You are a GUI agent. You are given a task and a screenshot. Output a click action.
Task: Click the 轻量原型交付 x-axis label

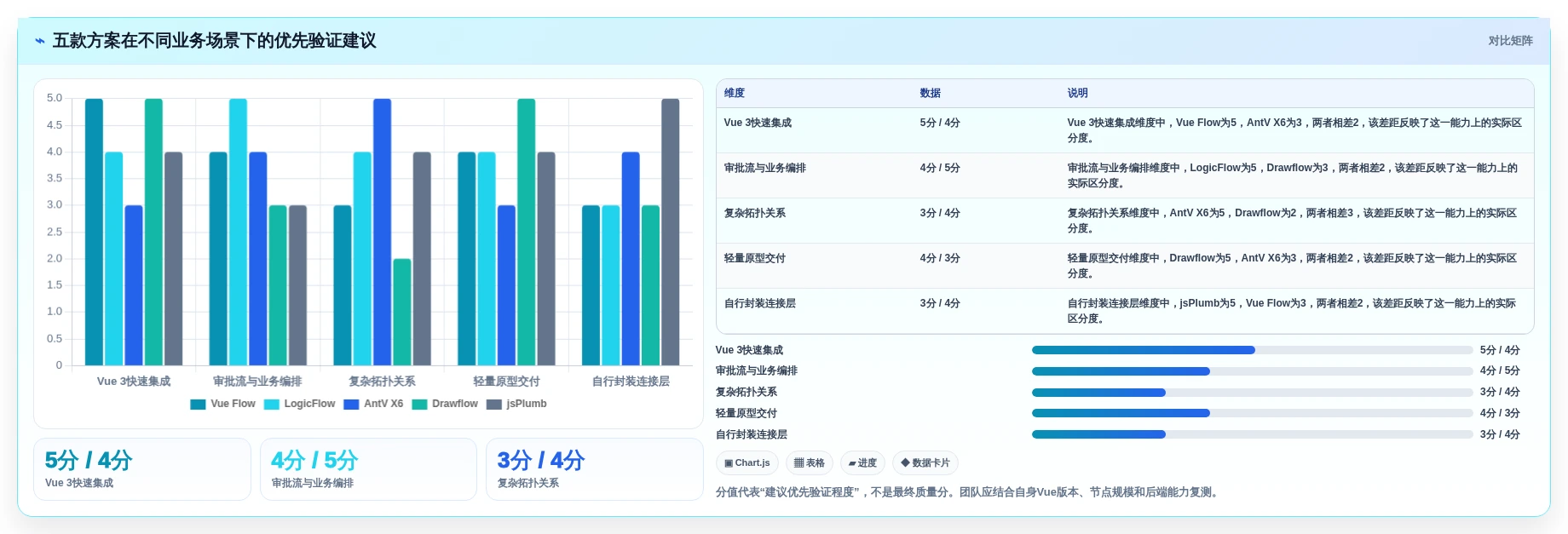[506, 382]
